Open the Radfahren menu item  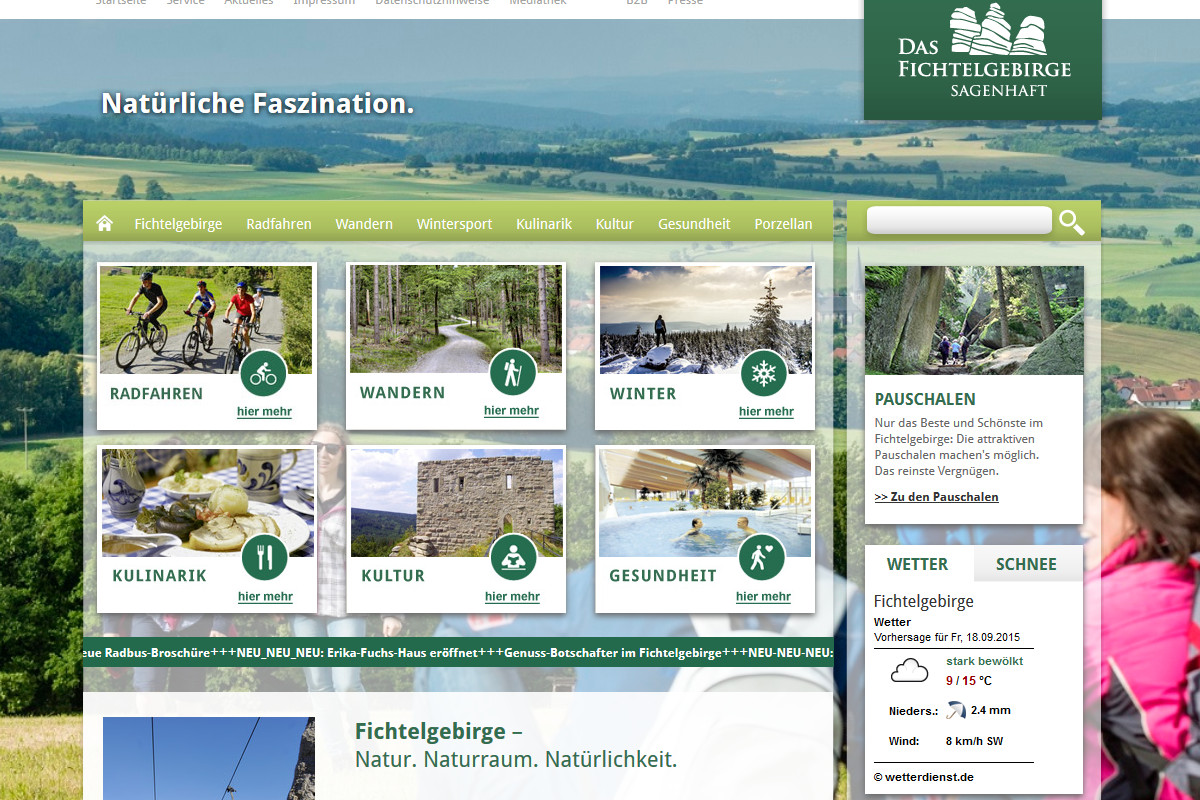279,224
